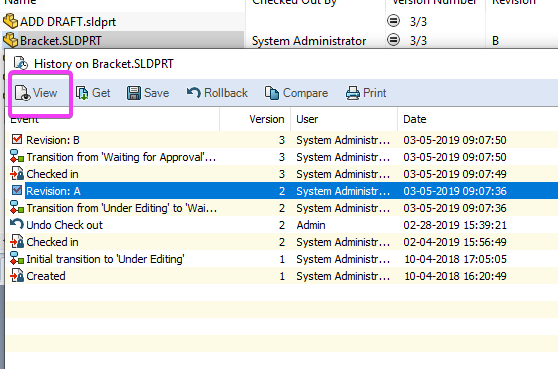Viewport: 558px width, 369px height.
Task: Click Initial transition event icon
Action: click(17, 259)
